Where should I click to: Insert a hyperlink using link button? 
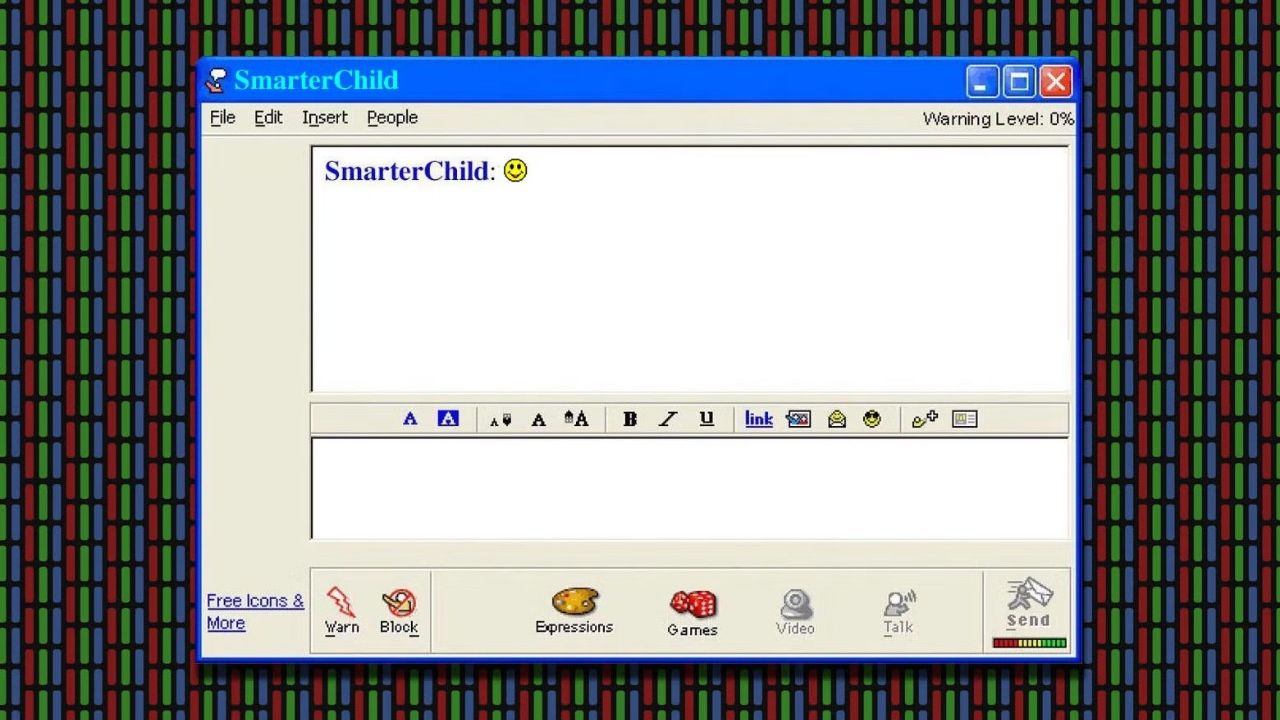point(758,419)
